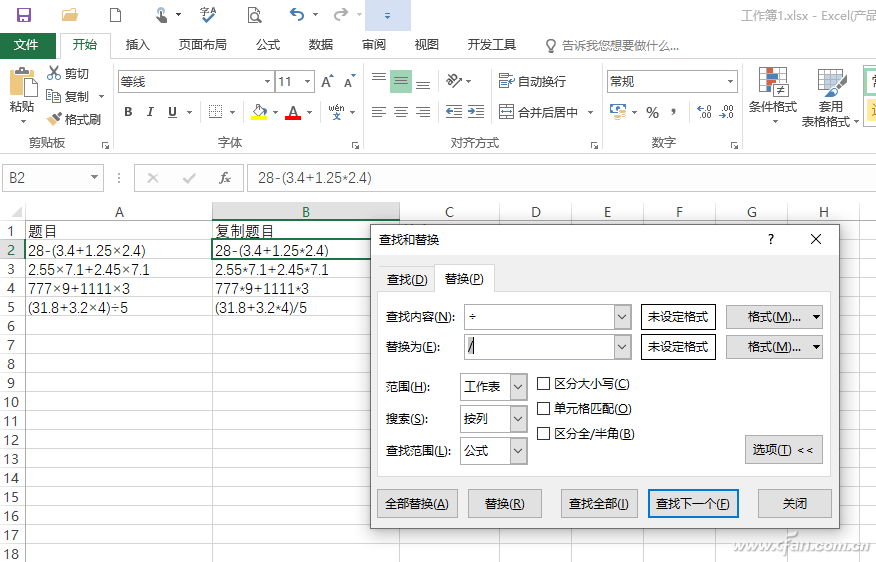This screenshot has width=876, height=562.
Task: Click the Spelling check icon
Action: click(x=208, y=15)
